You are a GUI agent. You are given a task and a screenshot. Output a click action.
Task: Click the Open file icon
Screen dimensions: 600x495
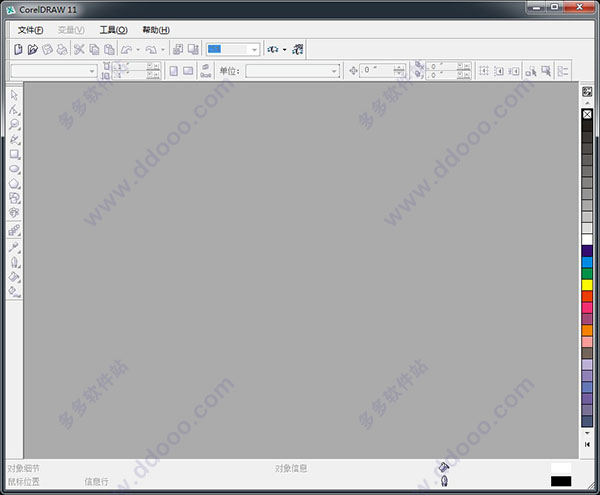point(33,49)
